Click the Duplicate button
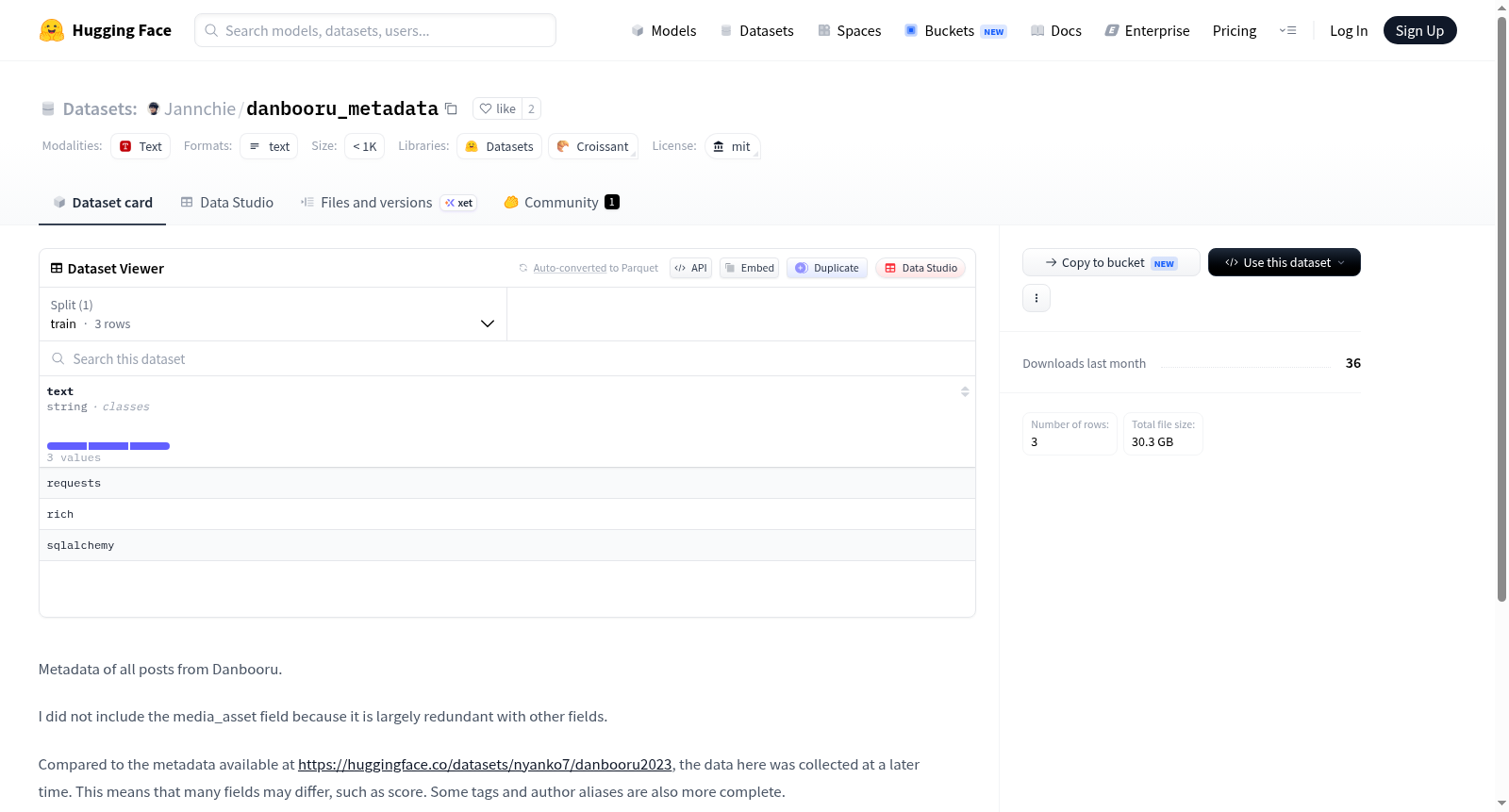This screenshot has height=812, width=1509. pyautogui.click(x=827, y=268)
